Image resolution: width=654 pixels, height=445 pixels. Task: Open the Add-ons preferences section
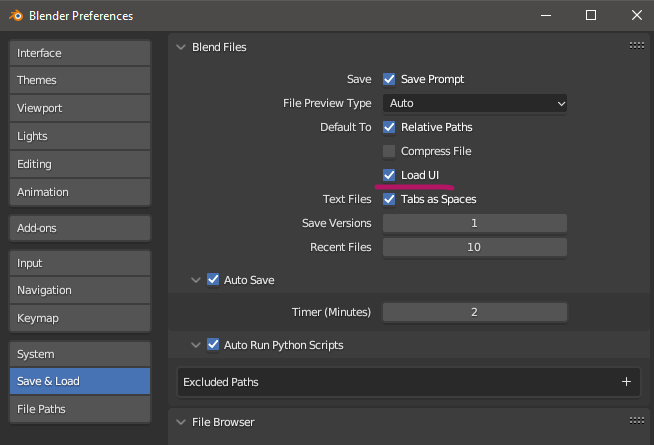point(80,228)
